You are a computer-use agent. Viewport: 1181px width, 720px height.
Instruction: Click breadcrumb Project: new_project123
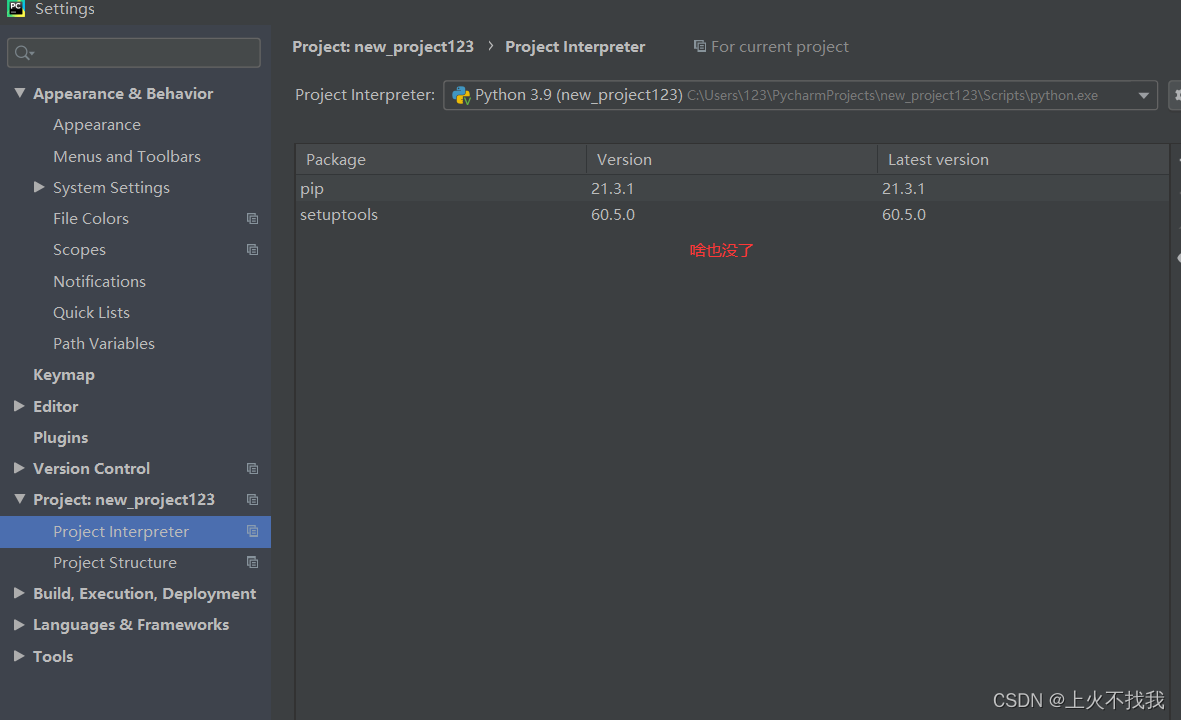pyautogui.click(x=383, y=47)
